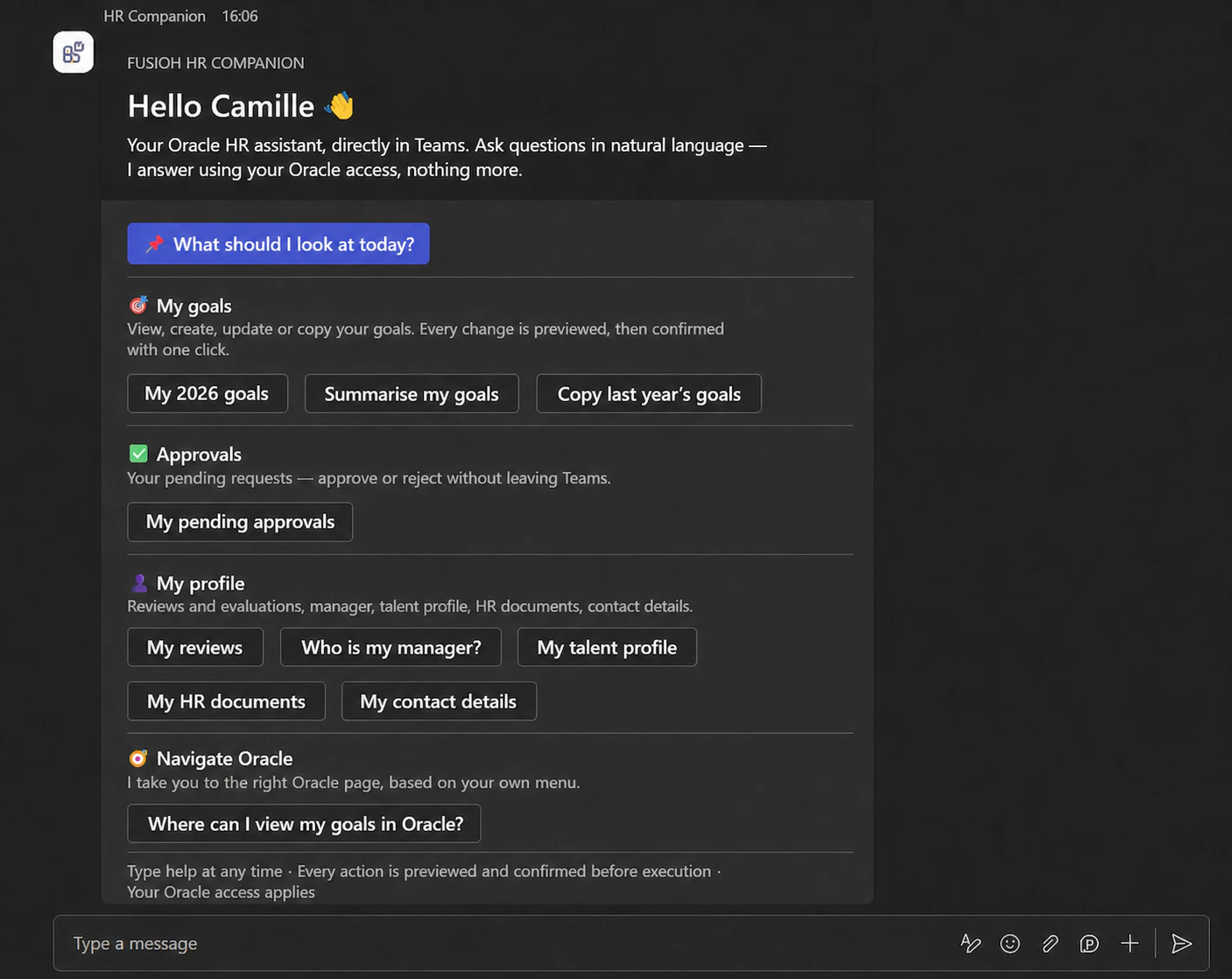Click "Where can I view my goals in Oracle?"
This screenshot has height=979, width=1232.
[x=304, y=823]
